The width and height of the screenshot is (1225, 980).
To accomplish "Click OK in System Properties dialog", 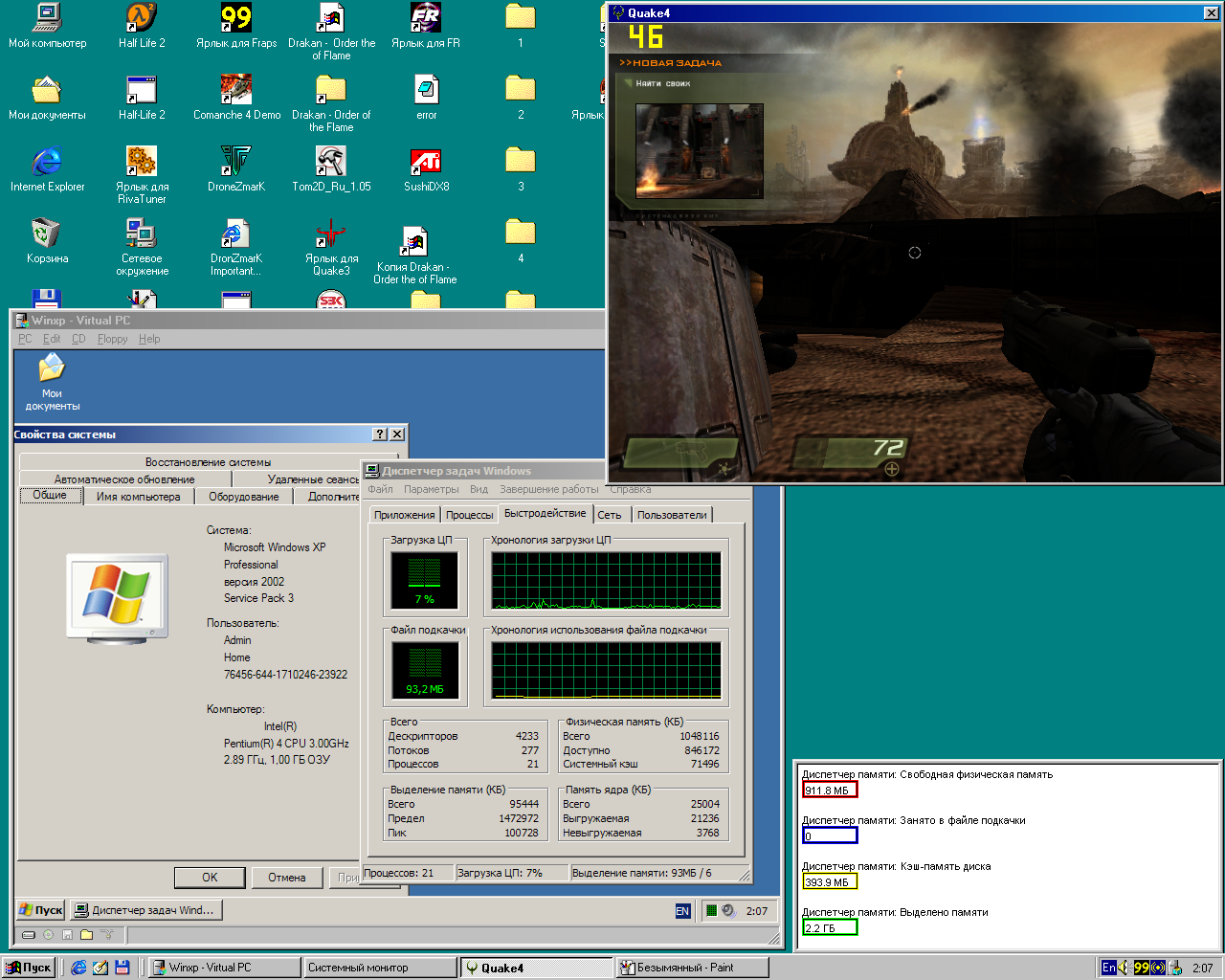I will tap(210, 878).
